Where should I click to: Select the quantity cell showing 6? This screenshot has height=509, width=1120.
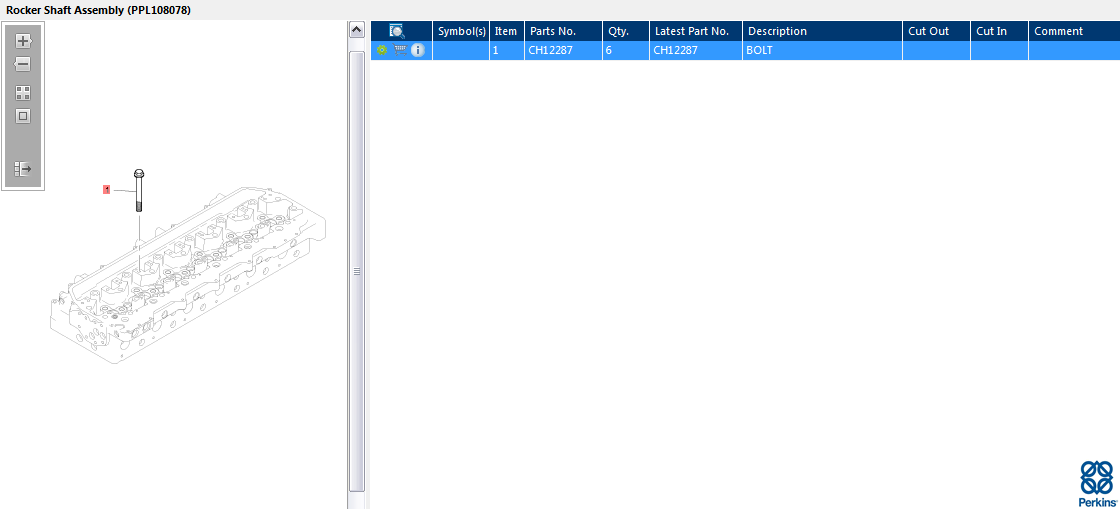click(626, 51)
